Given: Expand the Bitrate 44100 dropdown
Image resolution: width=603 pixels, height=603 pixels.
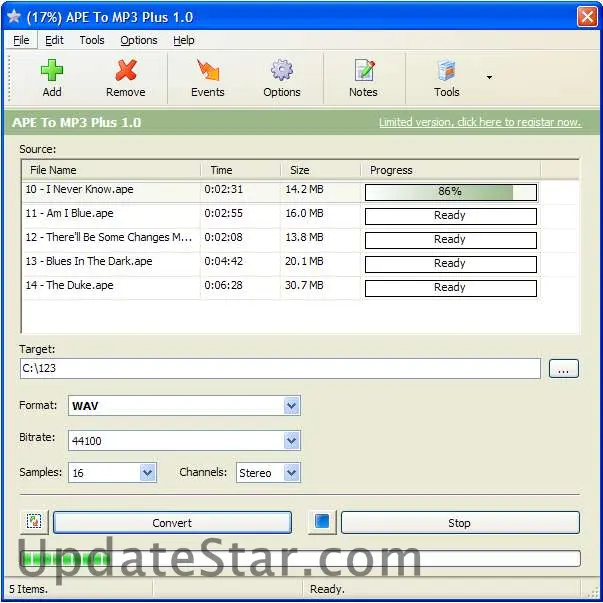Looking at the screenshot, I should click(292, 441).
